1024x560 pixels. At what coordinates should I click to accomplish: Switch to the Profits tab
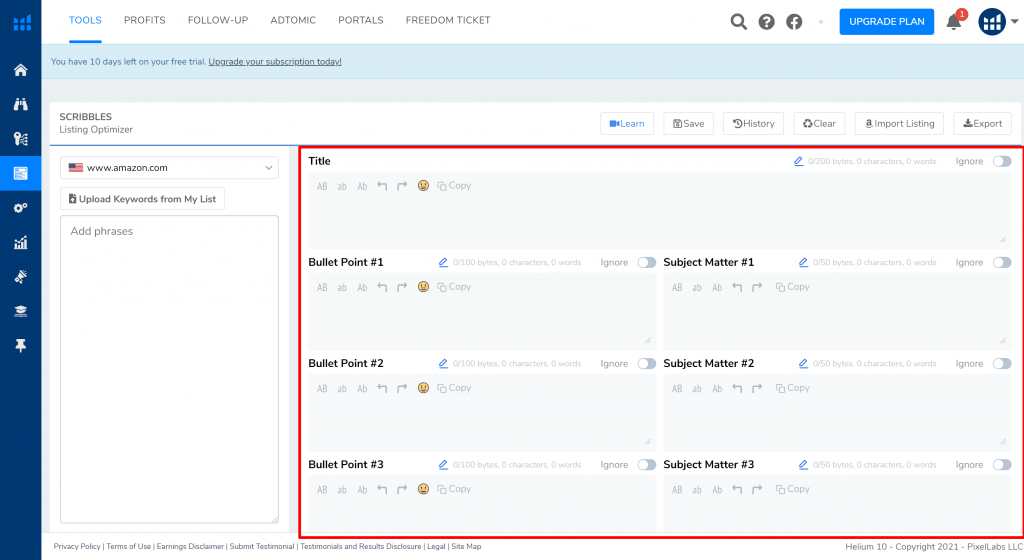click(145, 20)
